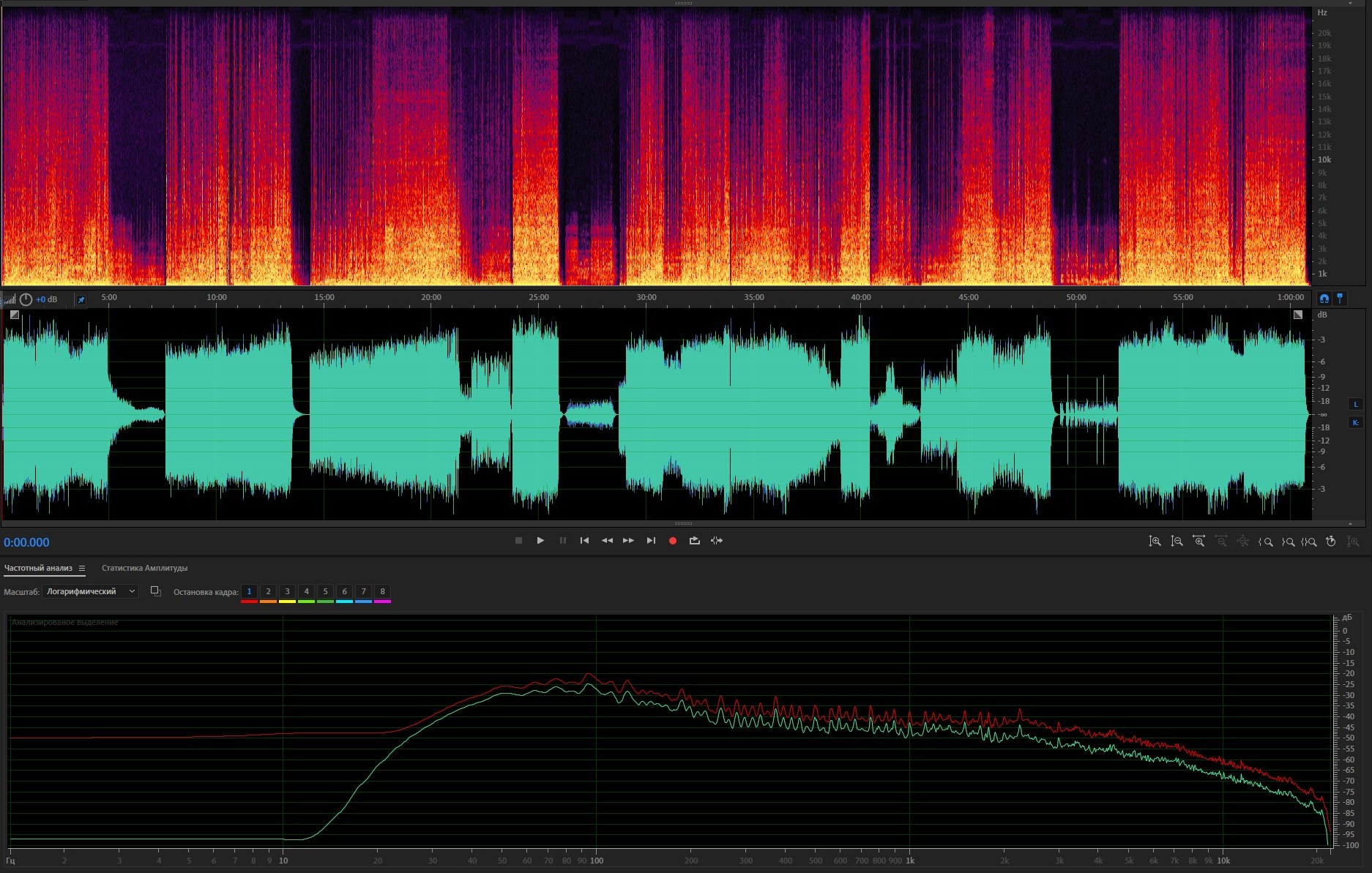Click hold frame button 1
This screenshot has width=1372, height=873.
click(x=249, y=591)
